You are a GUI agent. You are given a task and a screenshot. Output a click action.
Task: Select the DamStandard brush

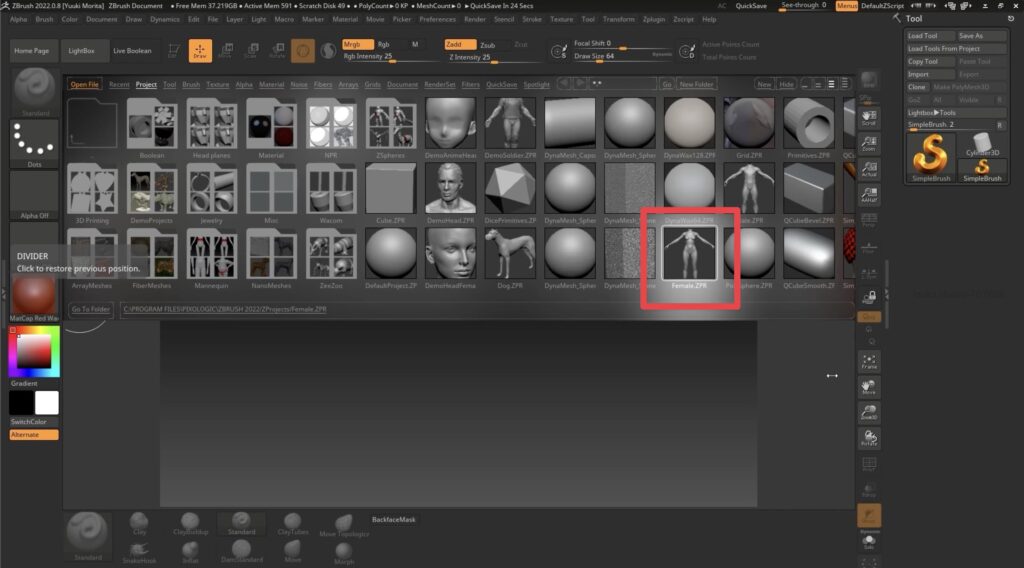click(243, 550)
